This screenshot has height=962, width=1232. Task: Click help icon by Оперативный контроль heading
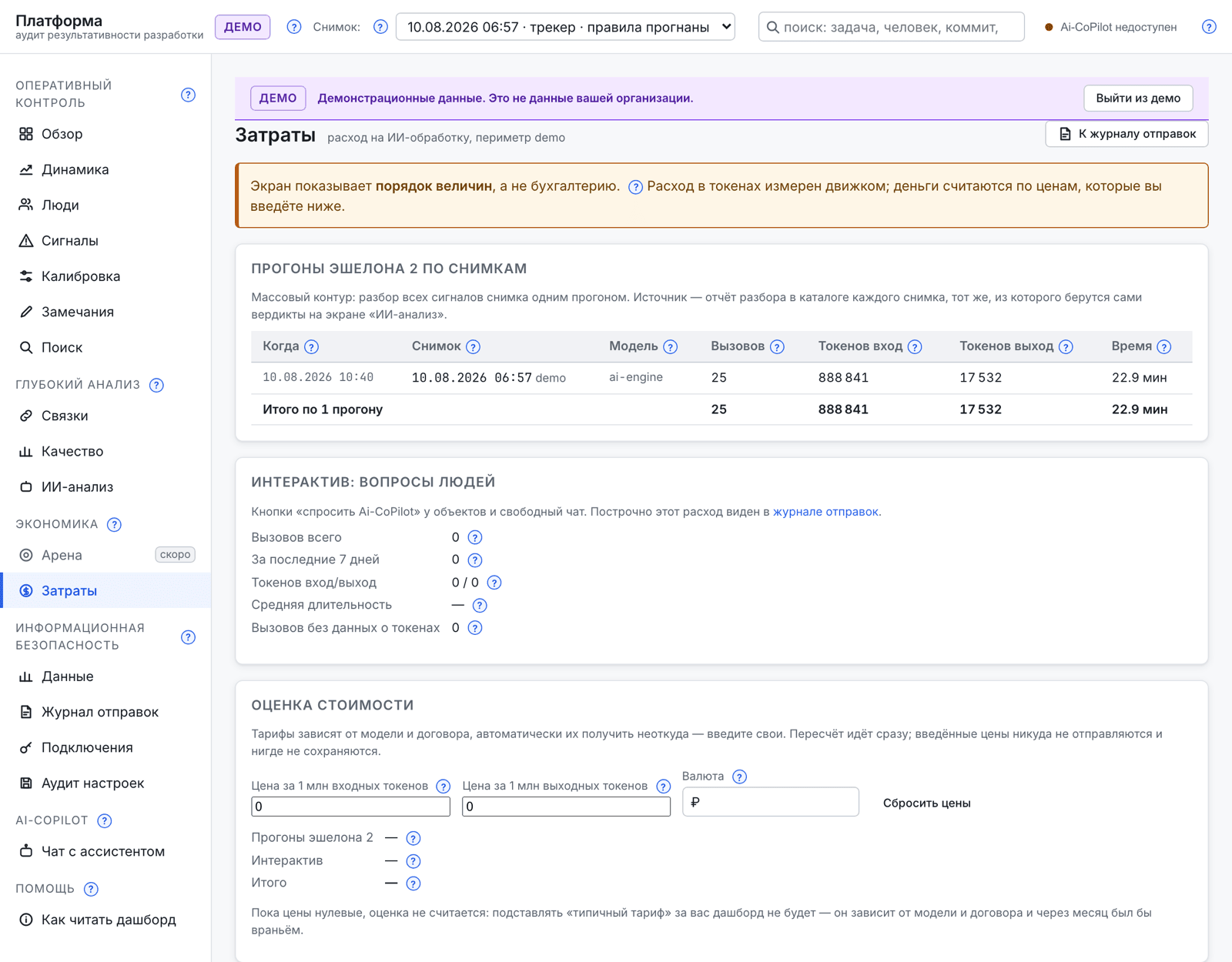click(188, 95)
